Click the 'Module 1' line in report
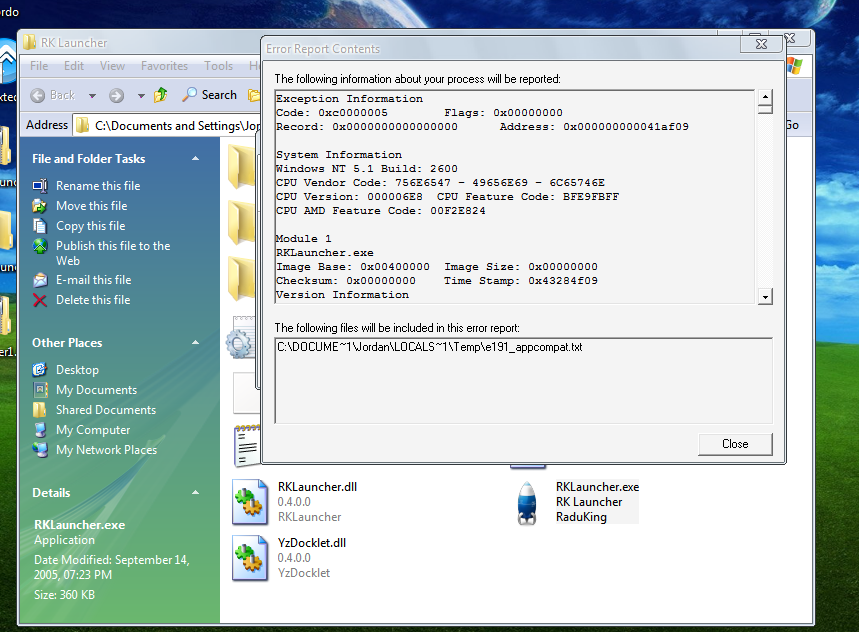Image resolution: width=859 pixels, height=632 pixels. tap(304, 238)
